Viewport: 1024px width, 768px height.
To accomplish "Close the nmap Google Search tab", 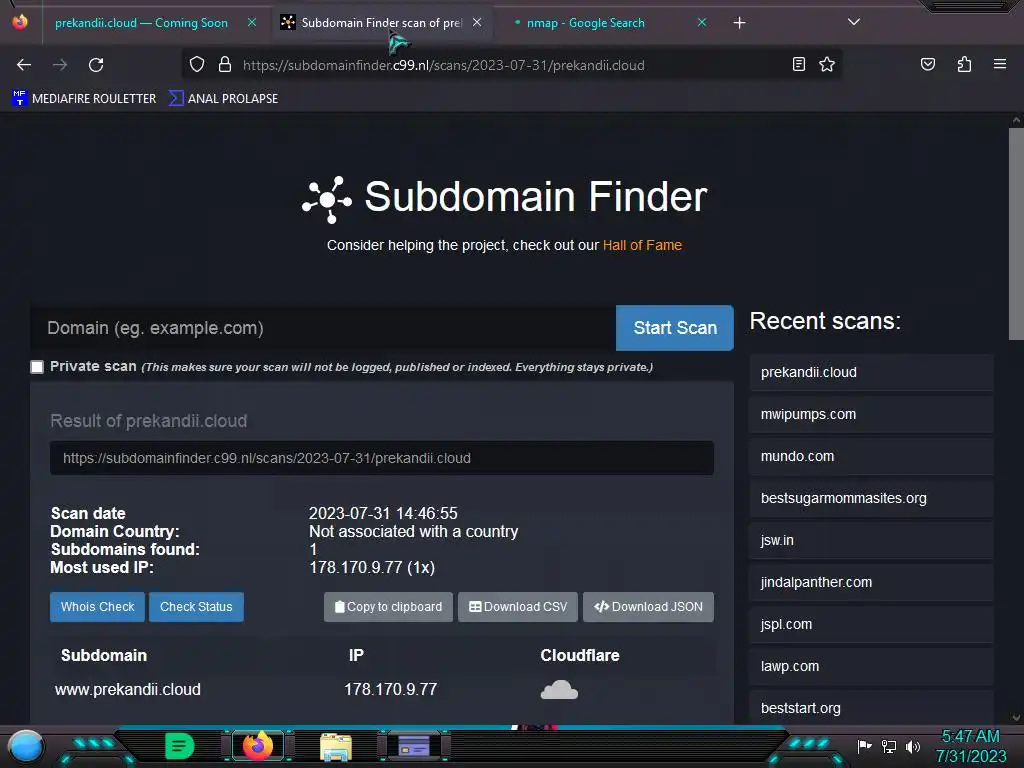I will pyautogui.click(x=702, y=22).
